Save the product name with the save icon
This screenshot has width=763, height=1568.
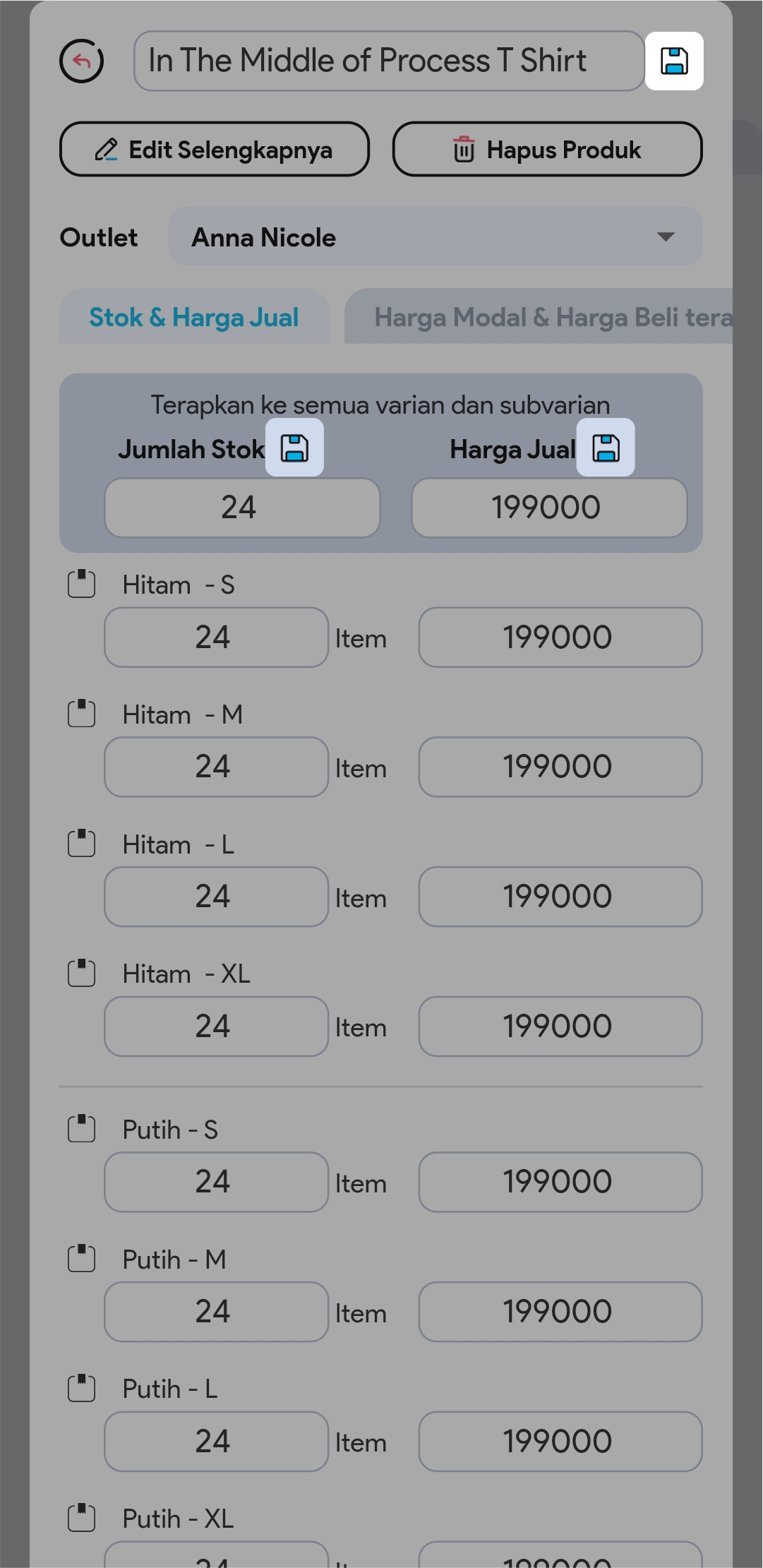point(674,61)
